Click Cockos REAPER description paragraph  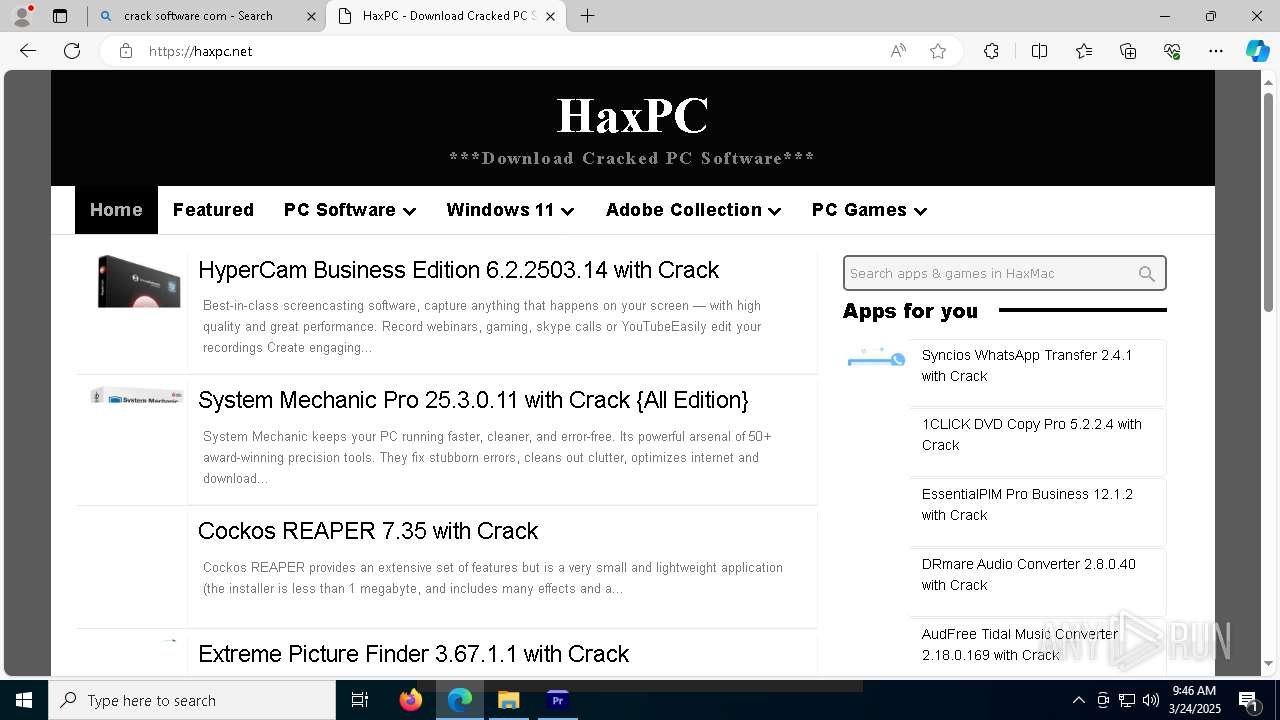click(x=493, y=578)
